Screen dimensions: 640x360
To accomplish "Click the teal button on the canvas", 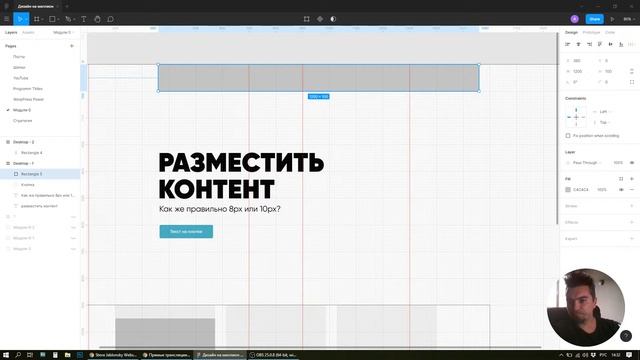I will pyautogui.click(x=186, y=231).
